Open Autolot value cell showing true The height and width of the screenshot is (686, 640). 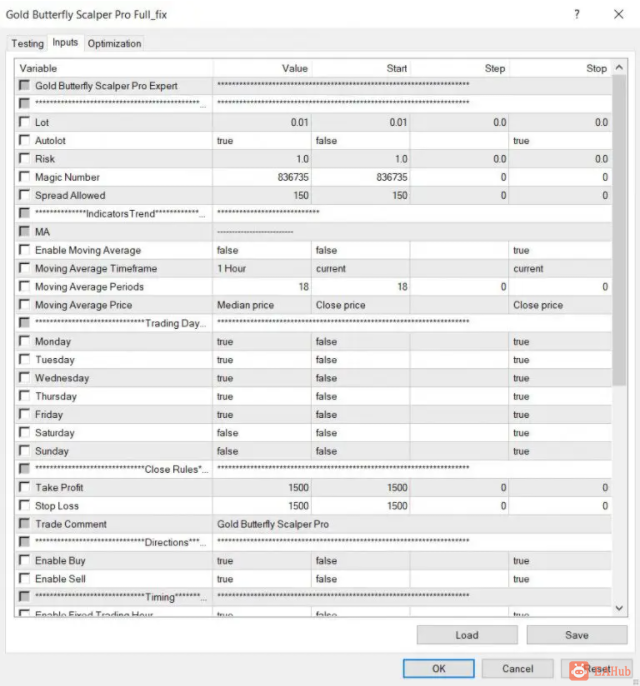pos(262,140)
